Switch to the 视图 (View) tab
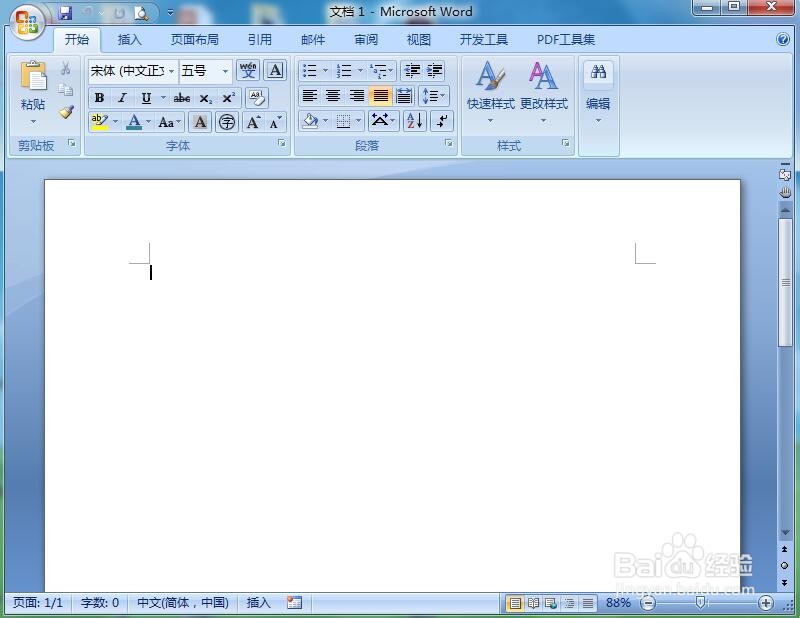 pos(418,39)
